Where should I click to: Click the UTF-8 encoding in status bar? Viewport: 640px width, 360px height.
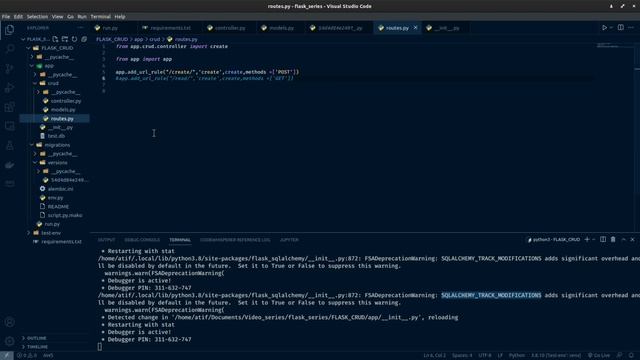point(485,356)
